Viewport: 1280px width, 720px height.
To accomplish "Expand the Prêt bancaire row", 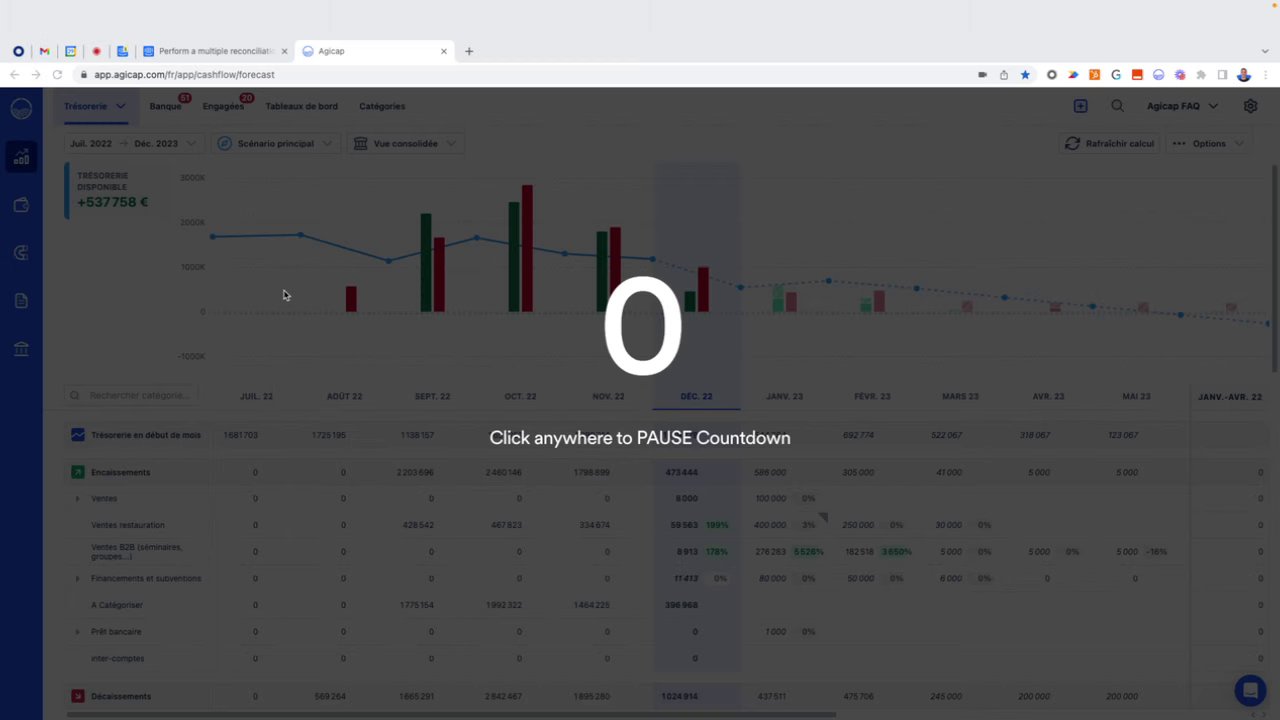I will [x=78, y=632].
